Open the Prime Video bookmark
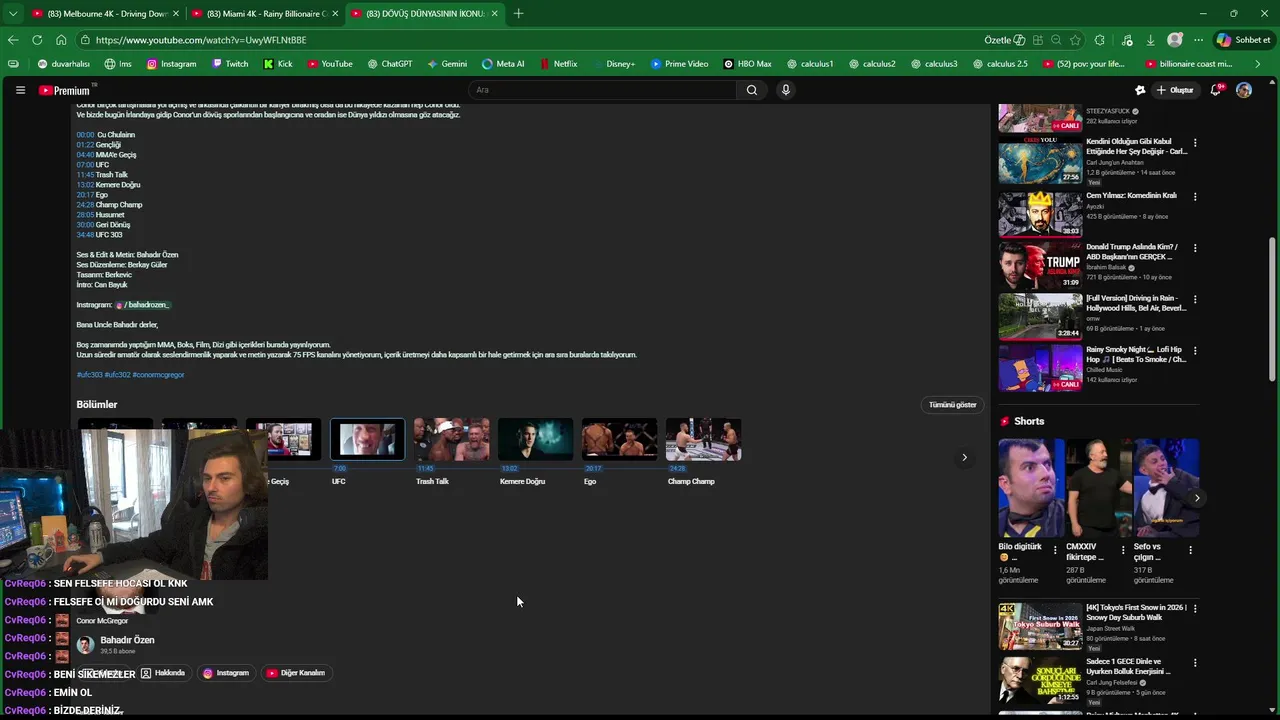The height and width of the screenshot is (720, 1280). pos(680,64)
